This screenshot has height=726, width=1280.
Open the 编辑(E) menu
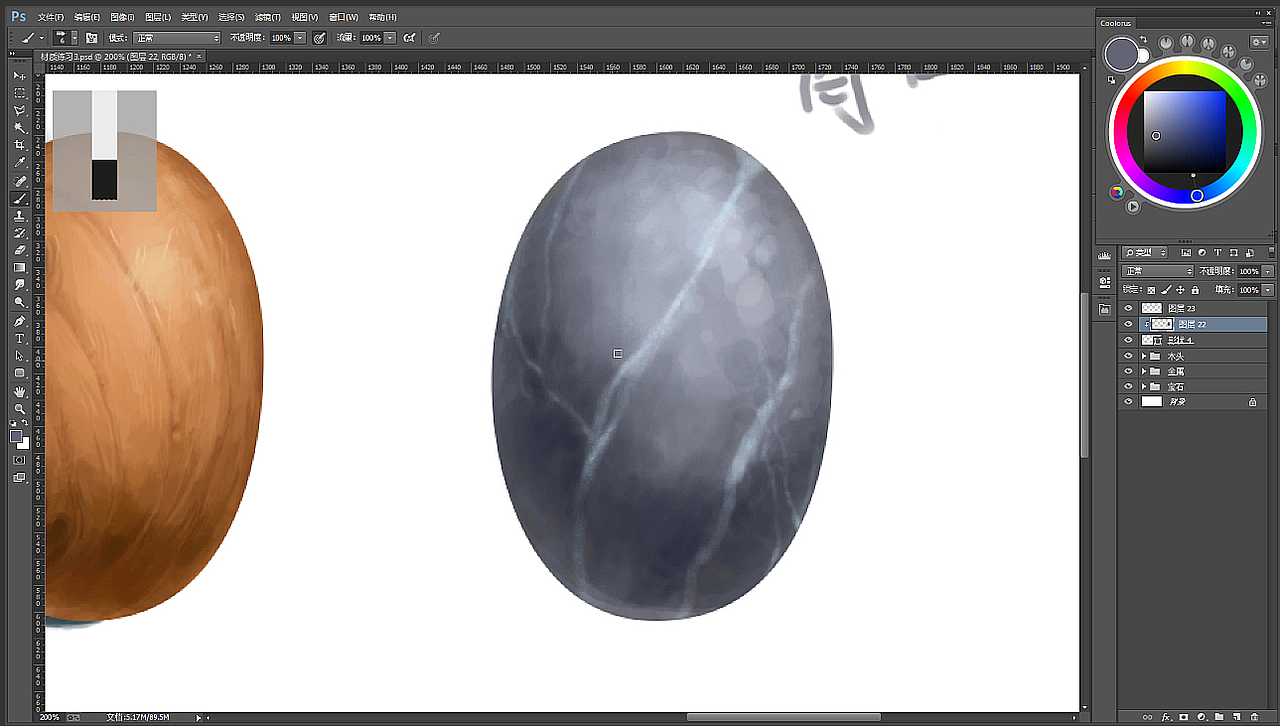click(87, 17)
